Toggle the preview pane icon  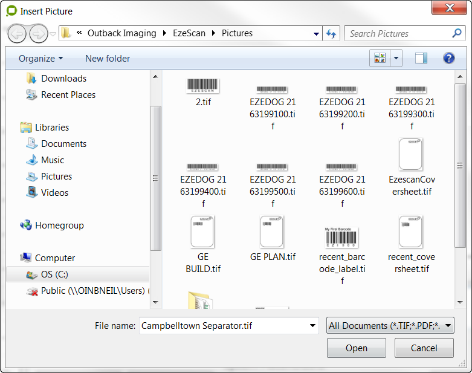click(x=421, y=58)
